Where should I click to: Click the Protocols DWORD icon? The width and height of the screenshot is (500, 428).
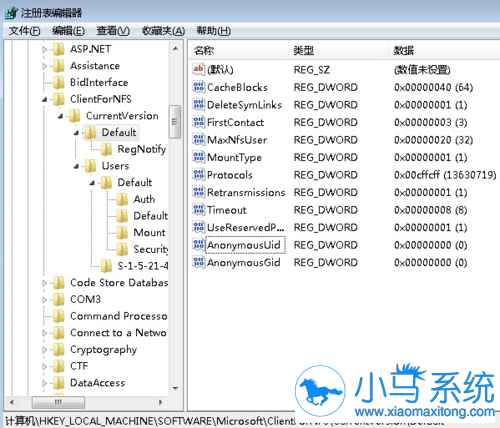click(x=198, y=175)
